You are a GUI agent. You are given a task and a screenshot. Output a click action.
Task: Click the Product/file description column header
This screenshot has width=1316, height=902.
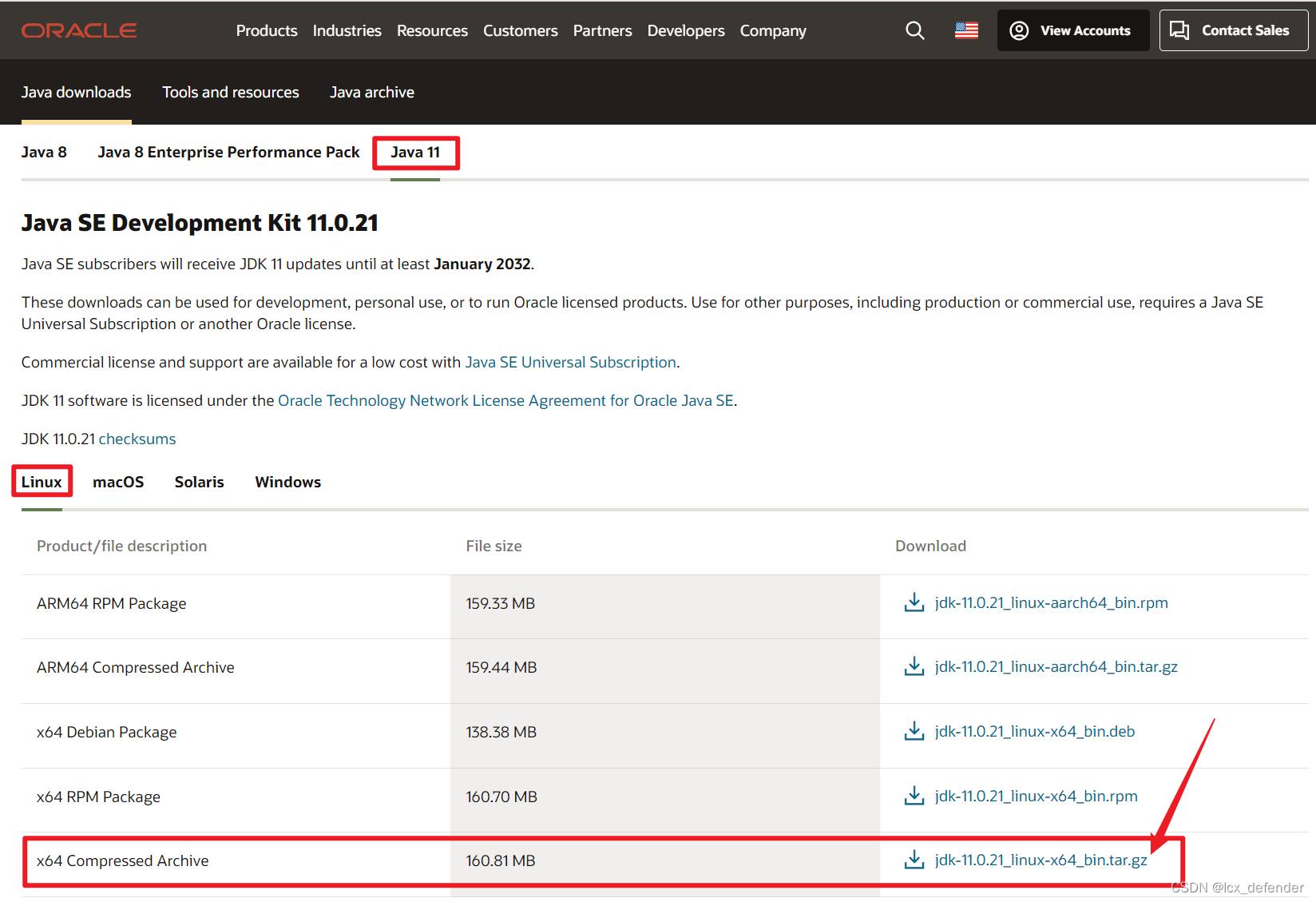[x=122, y=546]
